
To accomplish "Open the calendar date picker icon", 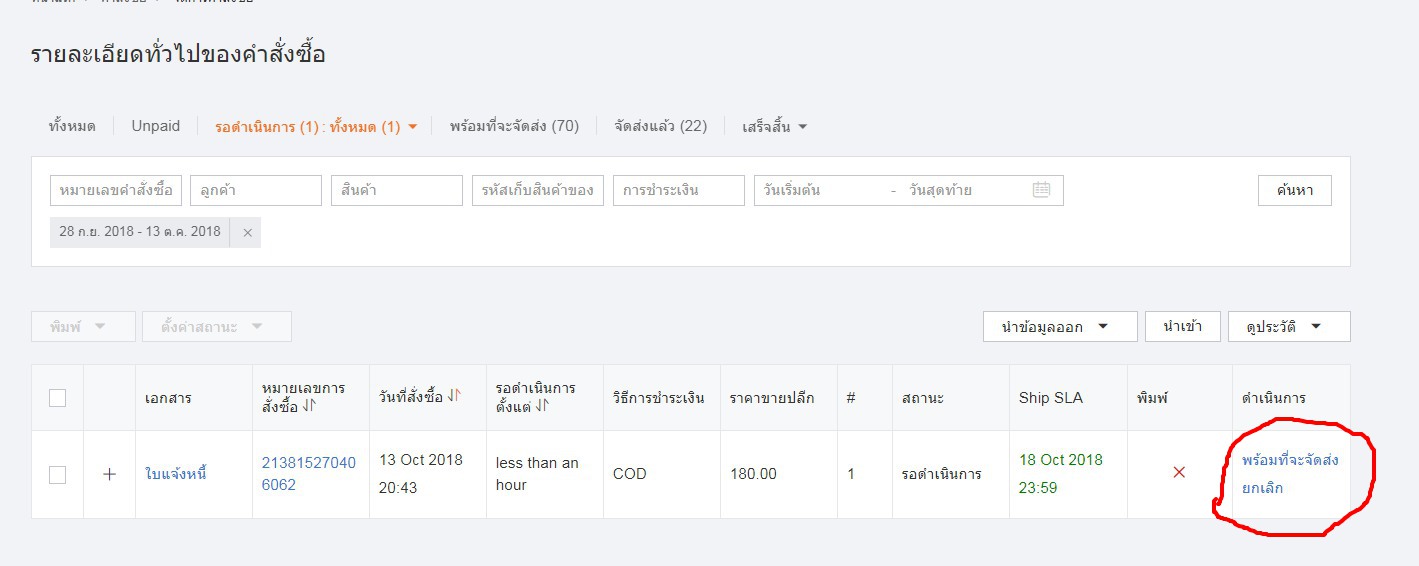I will point(1041,190).
